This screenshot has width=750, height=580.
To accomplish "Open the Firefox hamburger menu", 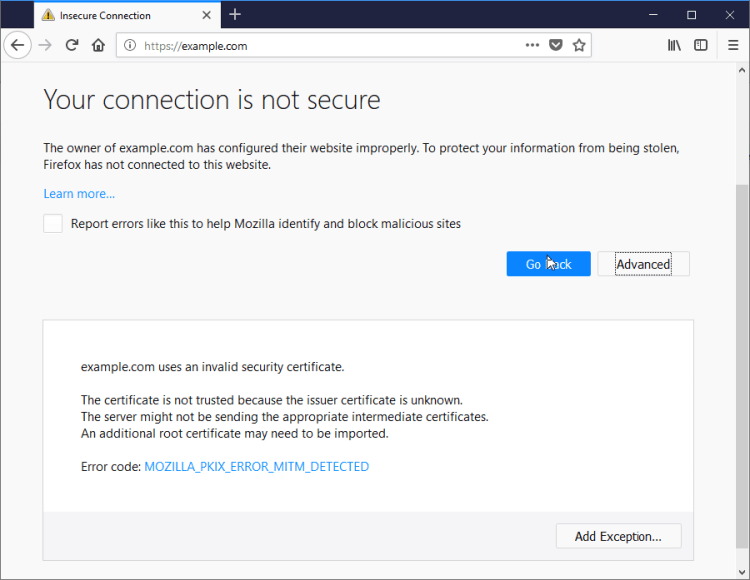I will [733, 45].
